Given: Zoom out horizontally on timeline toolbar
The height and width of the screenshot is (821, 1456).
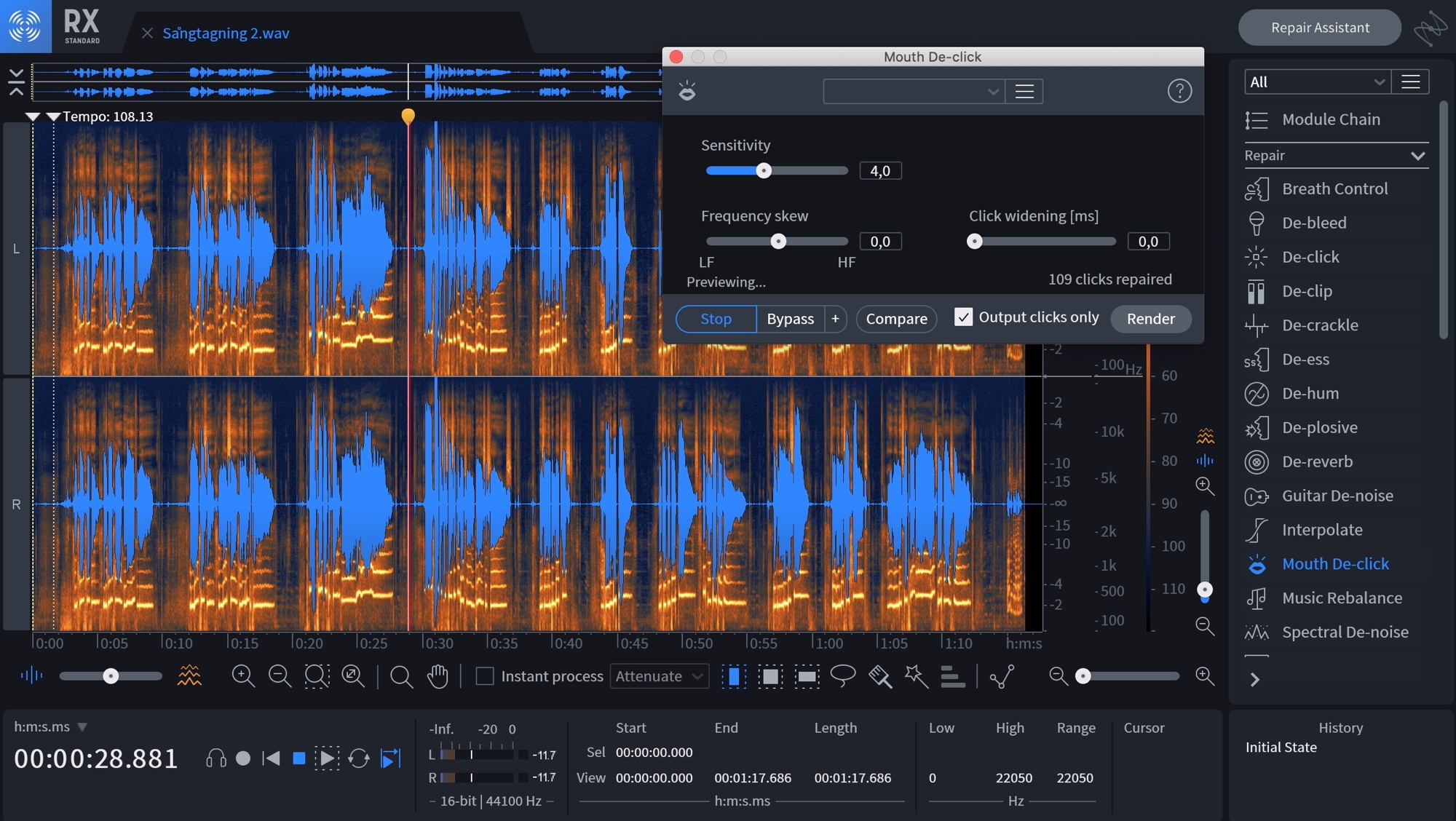Looking at the screenshot, I should click(x=280, y=676).
